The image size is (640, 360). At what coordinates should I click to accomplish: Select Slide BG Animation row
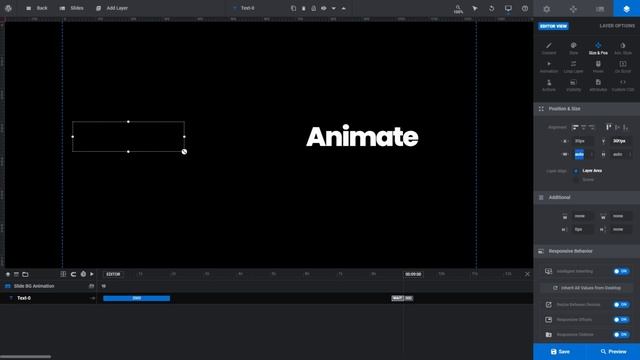(x=48, y=286)
